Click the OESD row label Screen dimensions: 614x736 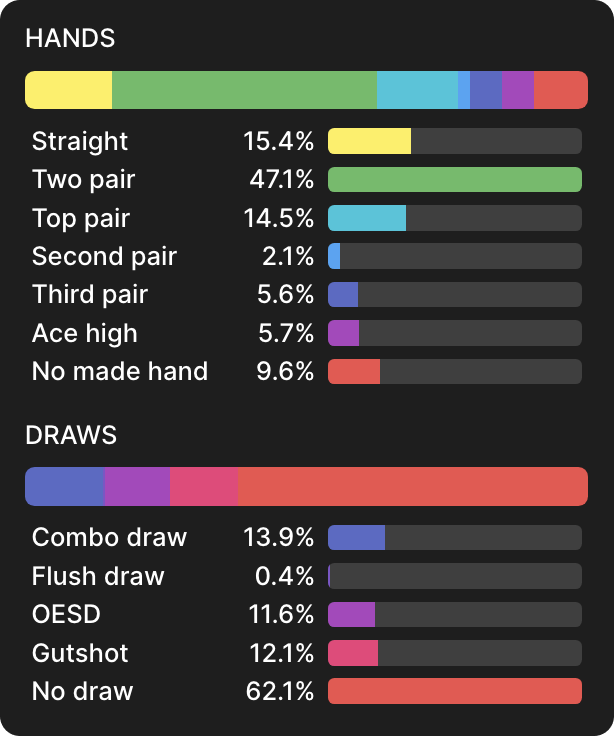coord(66,614)
